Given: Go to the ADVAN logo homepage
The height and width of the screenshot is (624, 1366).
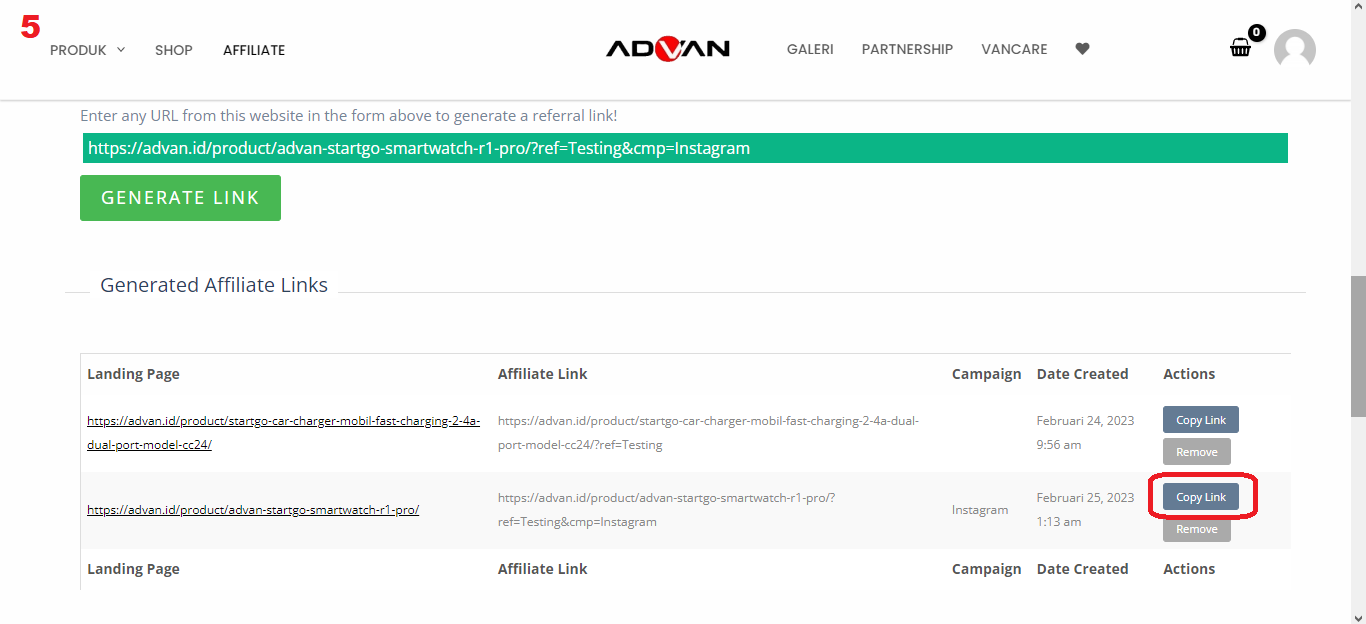Looking at the screenshot, I should point(668,49).
